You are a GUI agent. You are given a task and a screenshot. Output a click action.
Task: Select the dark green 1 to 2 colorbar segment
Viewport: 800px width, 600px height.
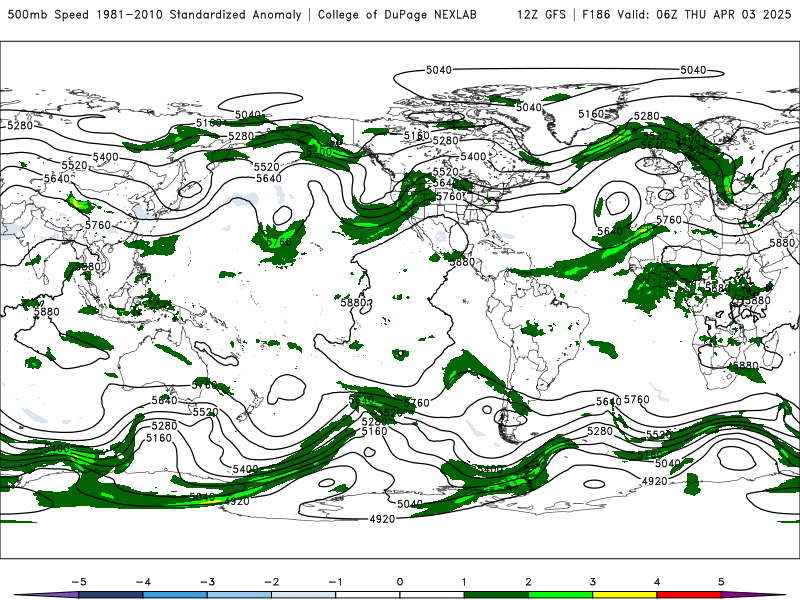click(x=496, y=595)
